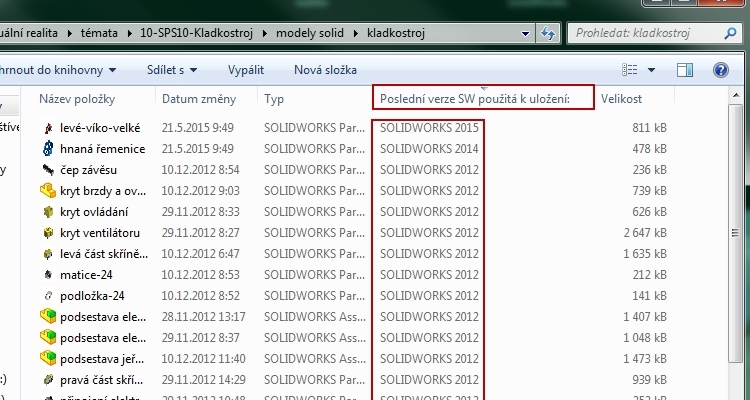Click the Nová složka button
The image size is (750, 400).
325,70
